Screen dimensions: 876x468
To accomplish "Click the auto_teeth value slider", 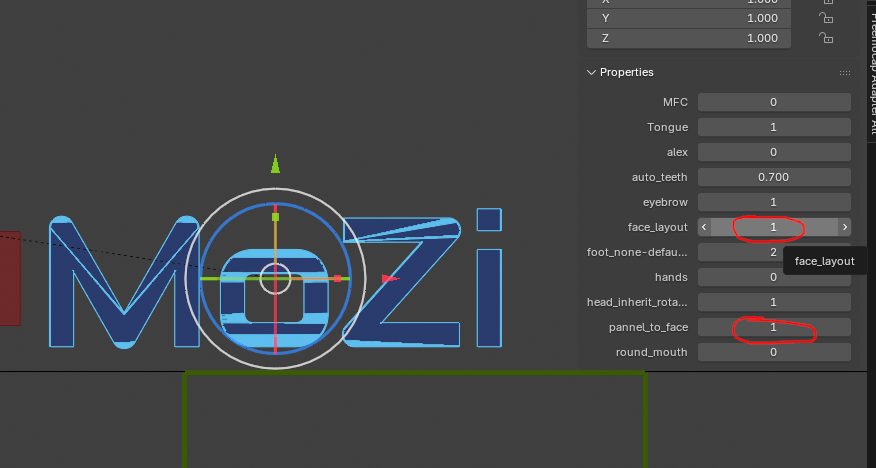I will [774, 177].
